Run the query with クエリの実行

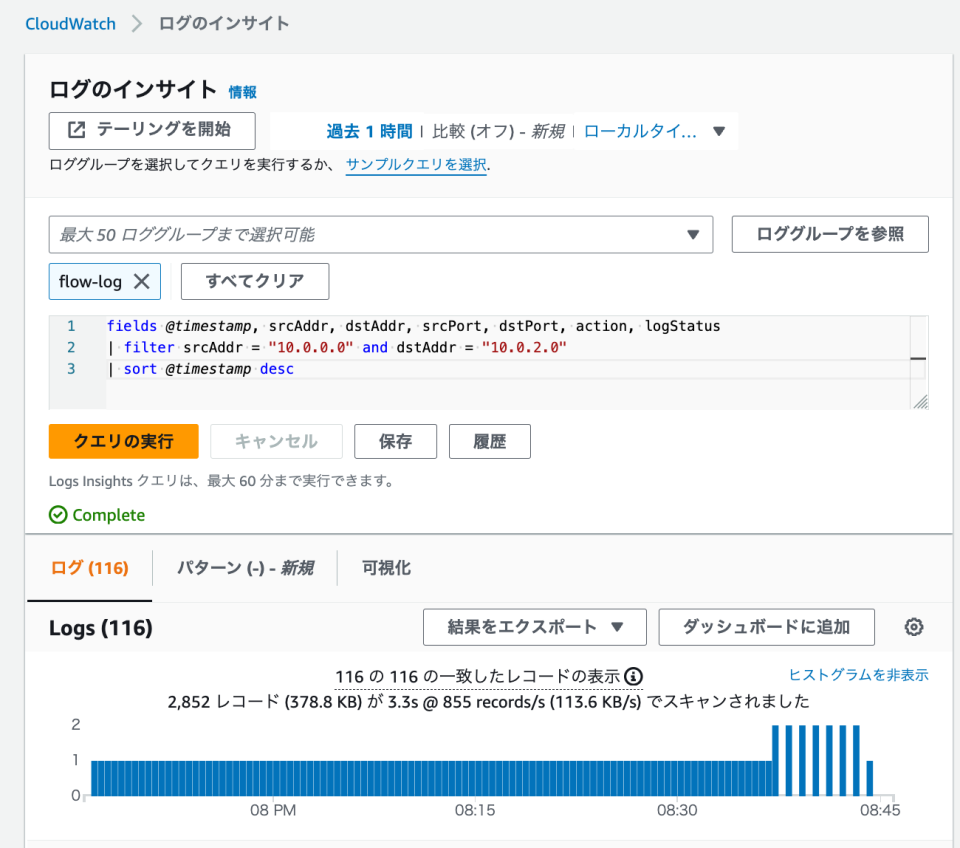click(x=123, y=441)
